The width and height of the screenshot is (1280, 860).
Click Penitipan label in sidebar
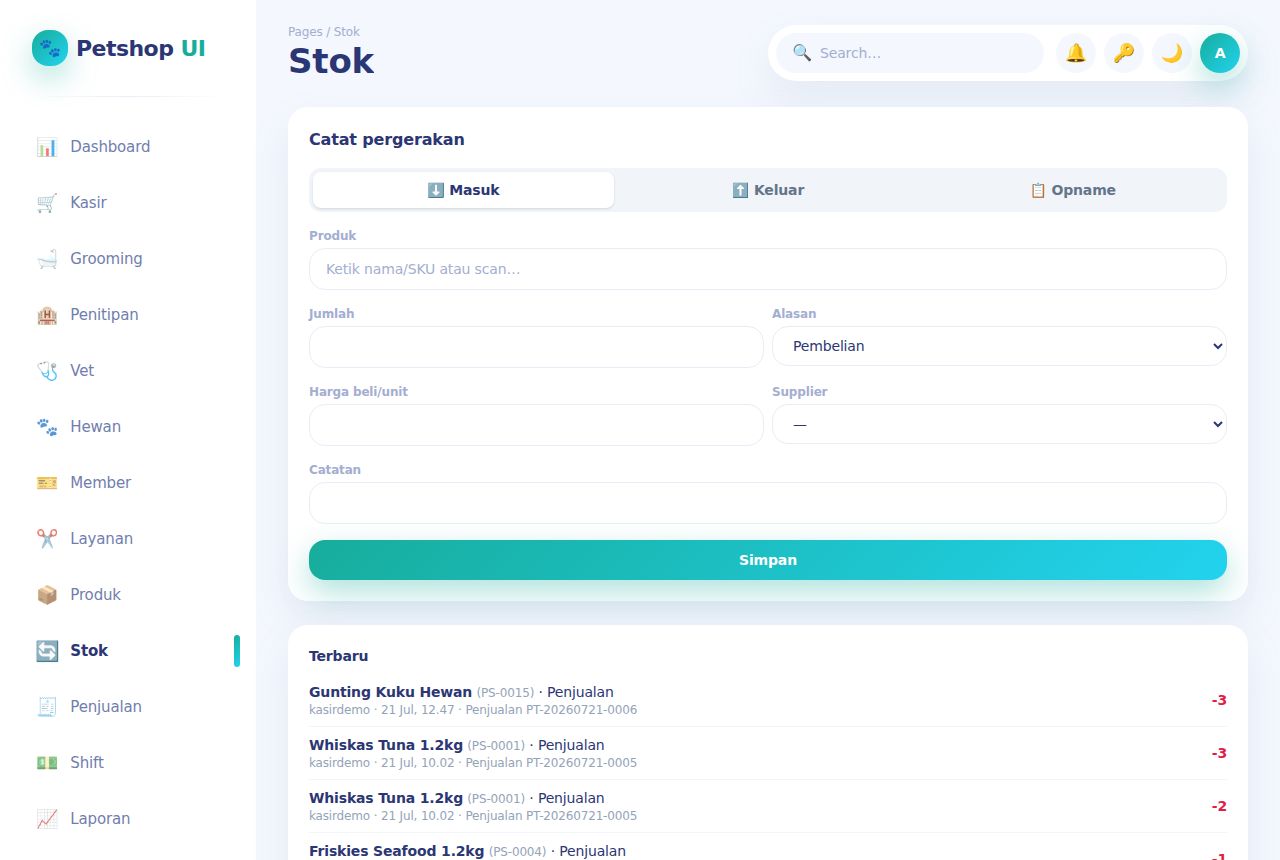tap(104, 315)
